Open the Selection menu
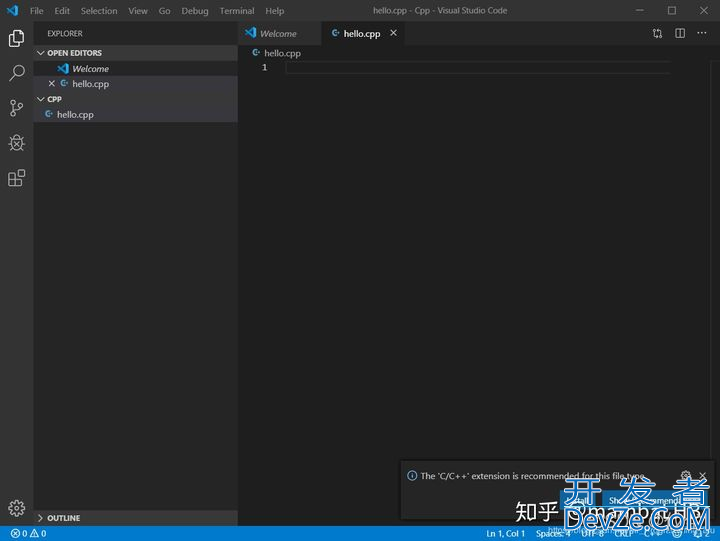720x541 pixels. [x=99, y=11]
